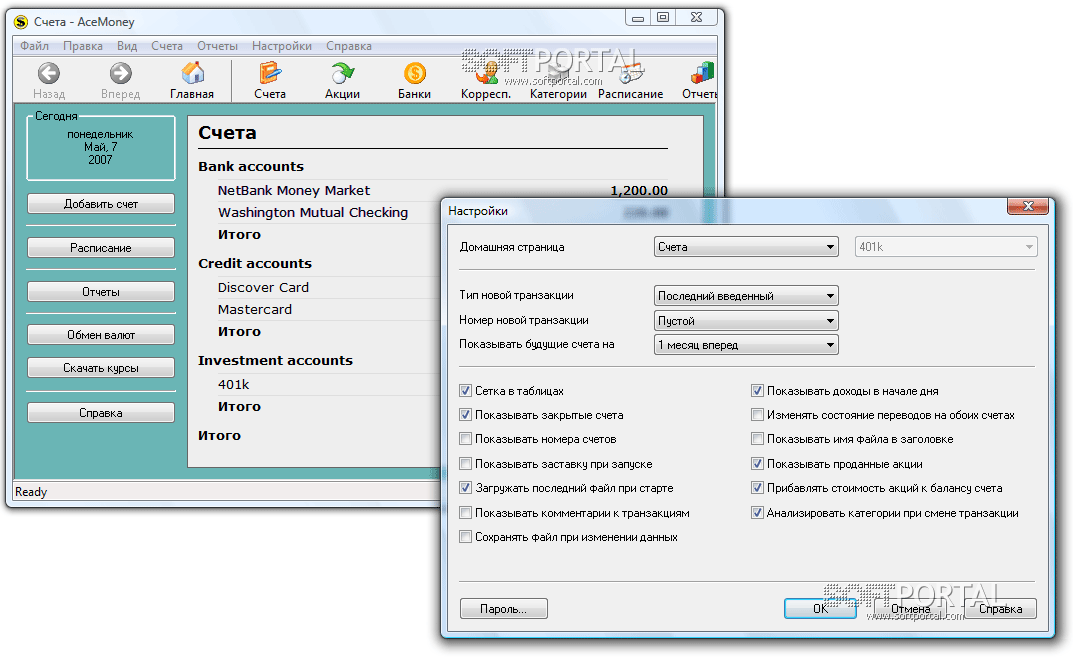
Task: Enable 'Показывать имя файла в заголовке'
Action: click(x=757, y=439)
